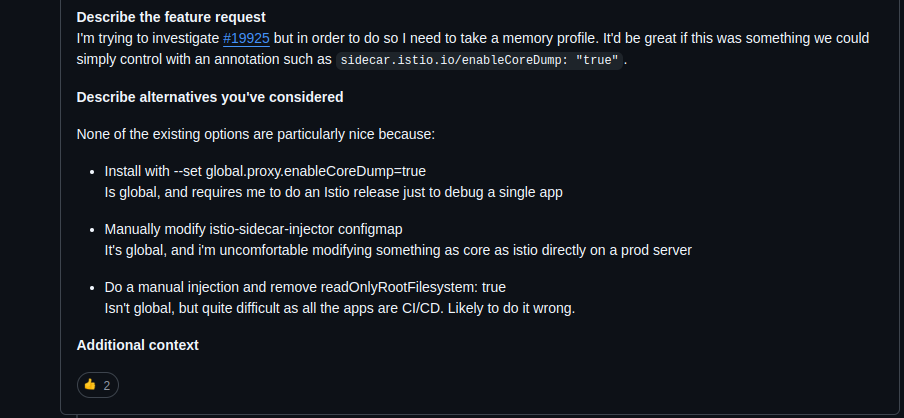Click the 'Install with --set global.proxy.enableCoreDump=true' line

click(265, 171)
